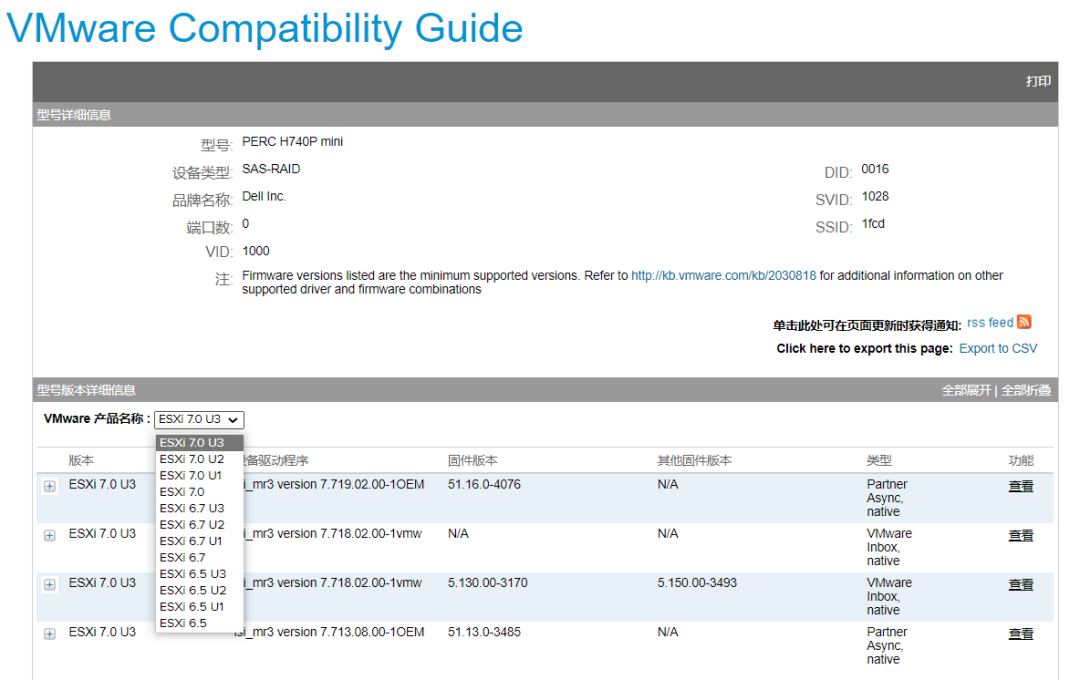Click 查看 for the 51.16.0-4076 row
1080x680 pixels.
click(1021, 486)
